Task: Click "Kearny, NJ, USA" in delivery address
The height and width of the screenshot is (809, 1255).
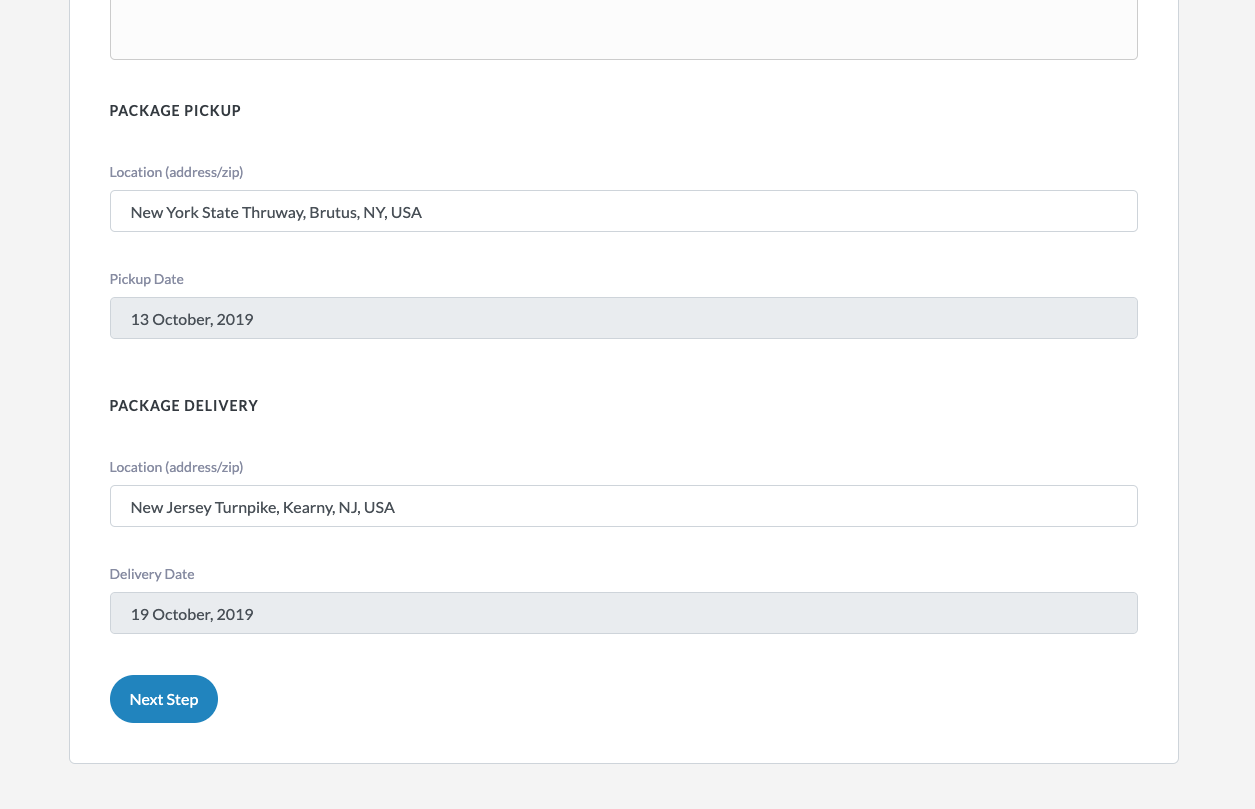Action: (339, 508)
